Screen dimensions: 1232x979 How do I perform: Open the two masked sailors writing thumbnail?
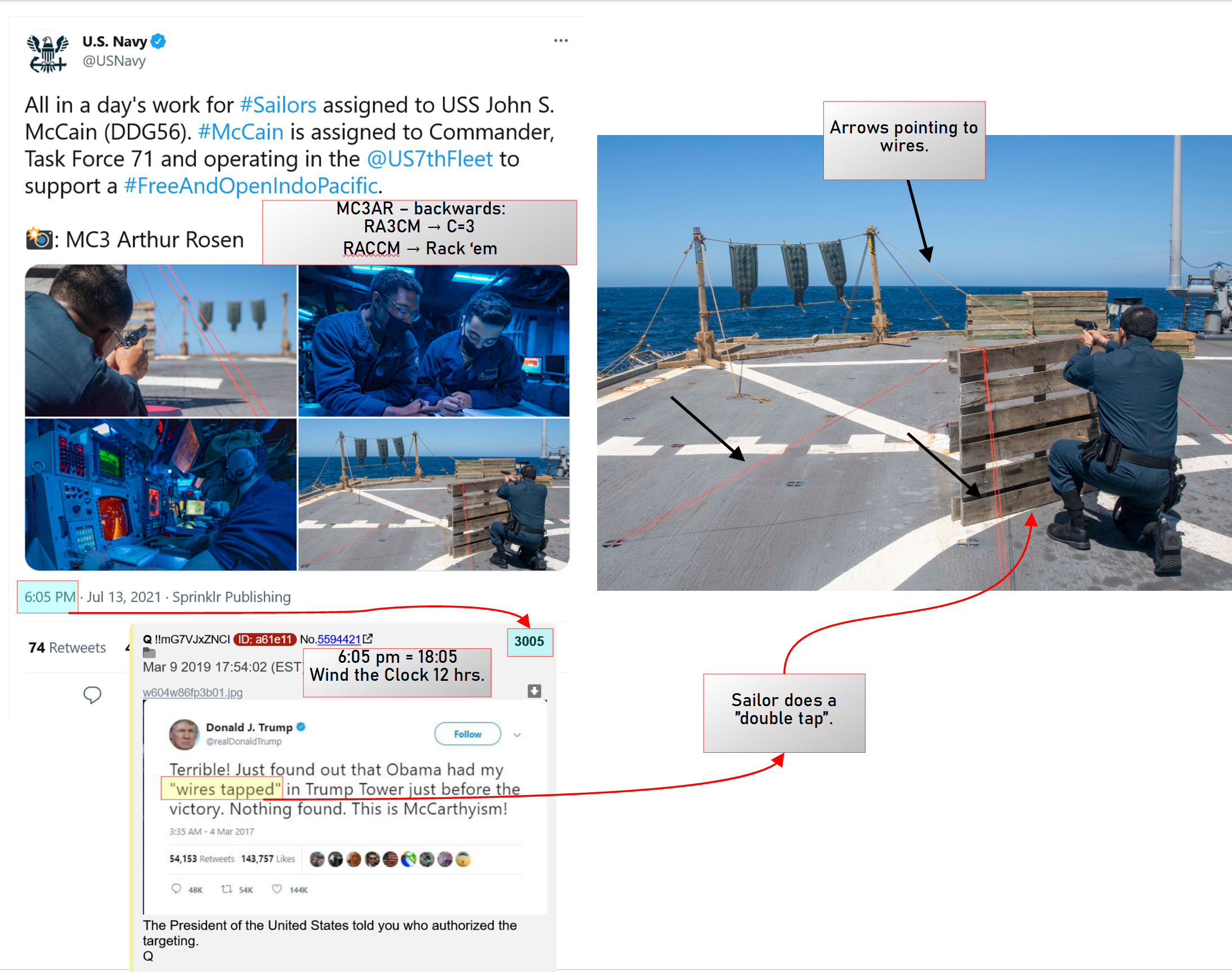(434, 340)
